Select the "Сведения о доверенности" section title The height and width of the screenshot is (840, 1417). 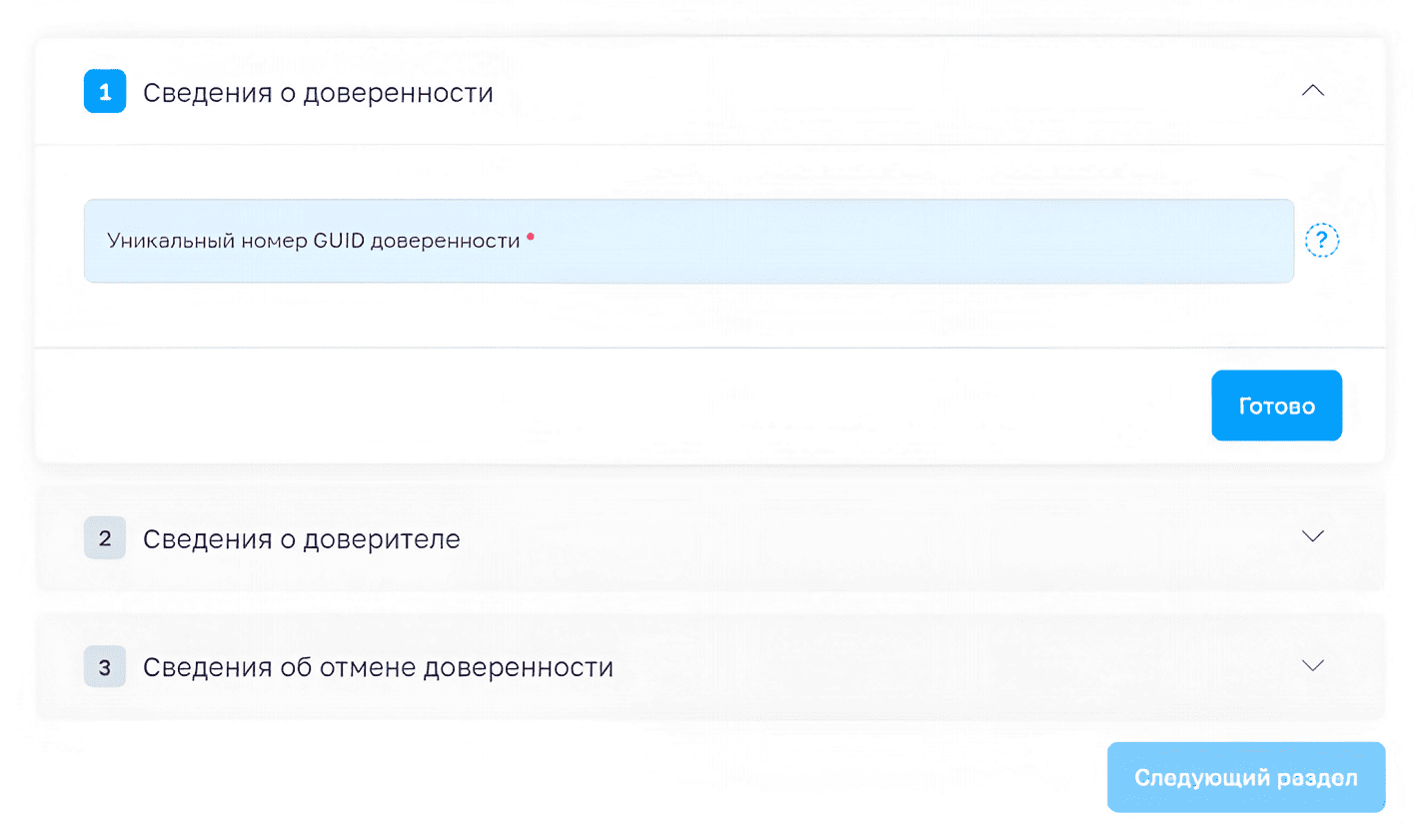318,93
